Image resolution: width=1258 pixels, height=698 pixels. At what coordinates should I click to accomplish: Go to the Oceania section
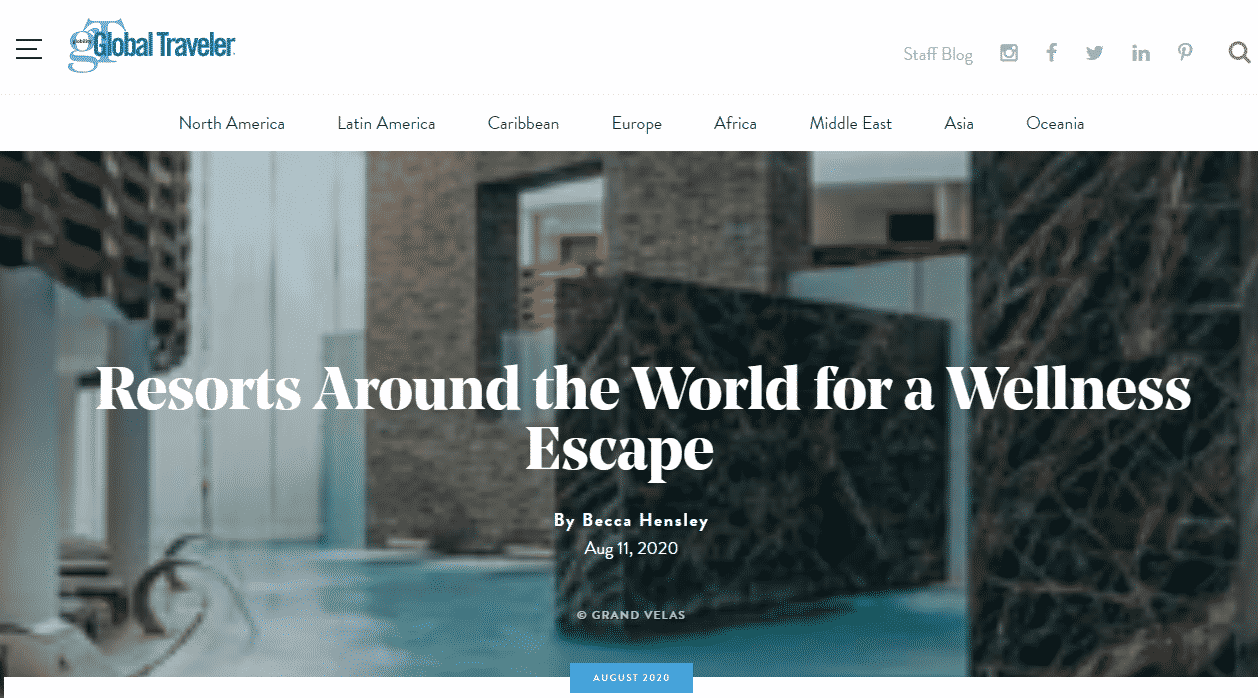click(1055, 124)
